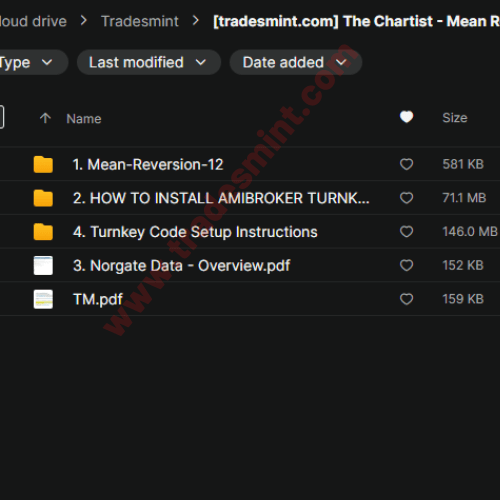Screen dimensions: 500x500
Task: Click the 71.1 MB size value
Action: pyautogui.click(x=464, y=198)
